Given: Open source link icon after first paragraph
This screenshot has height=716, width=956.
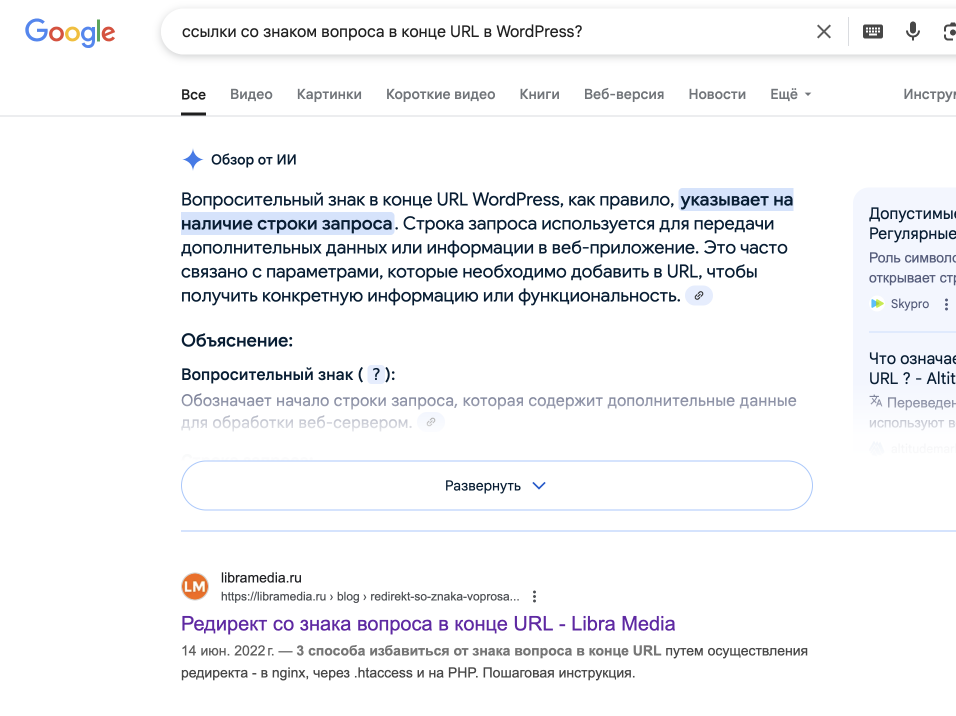Looking at the screenshot, I should tap(699, 296).
